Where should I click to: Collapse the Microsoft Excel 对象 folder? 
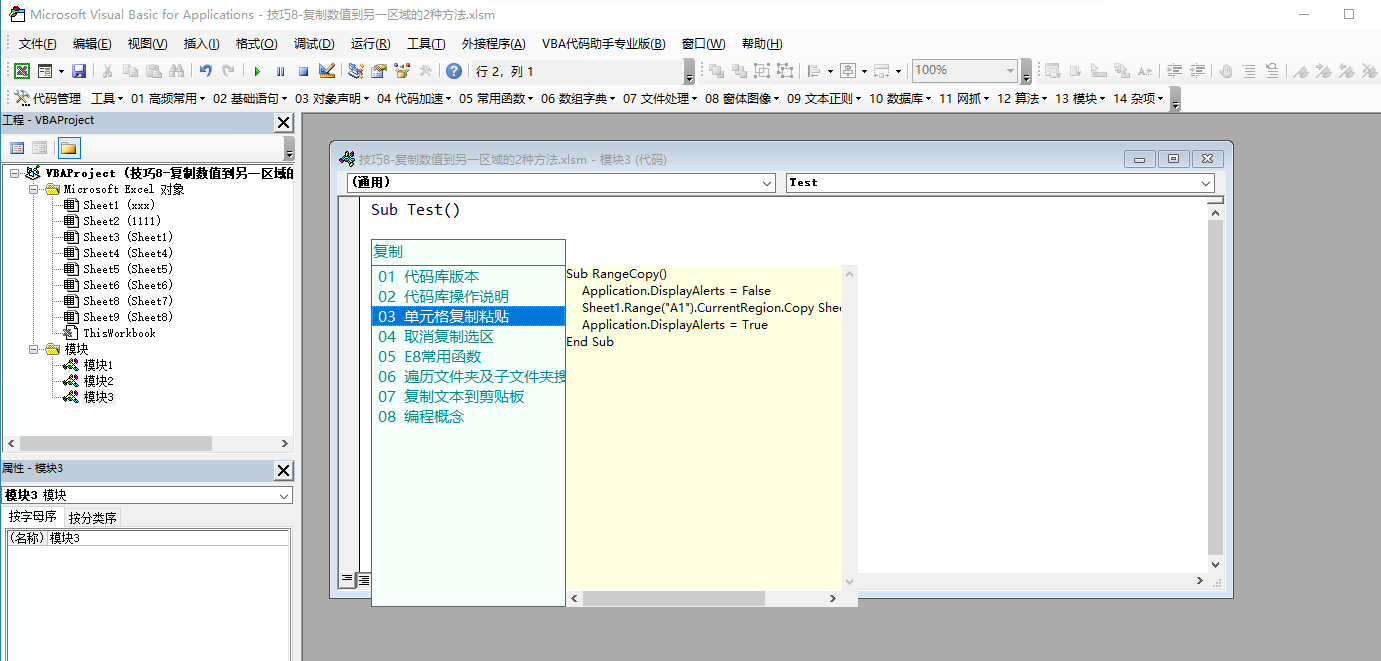[x=34, y=189]
